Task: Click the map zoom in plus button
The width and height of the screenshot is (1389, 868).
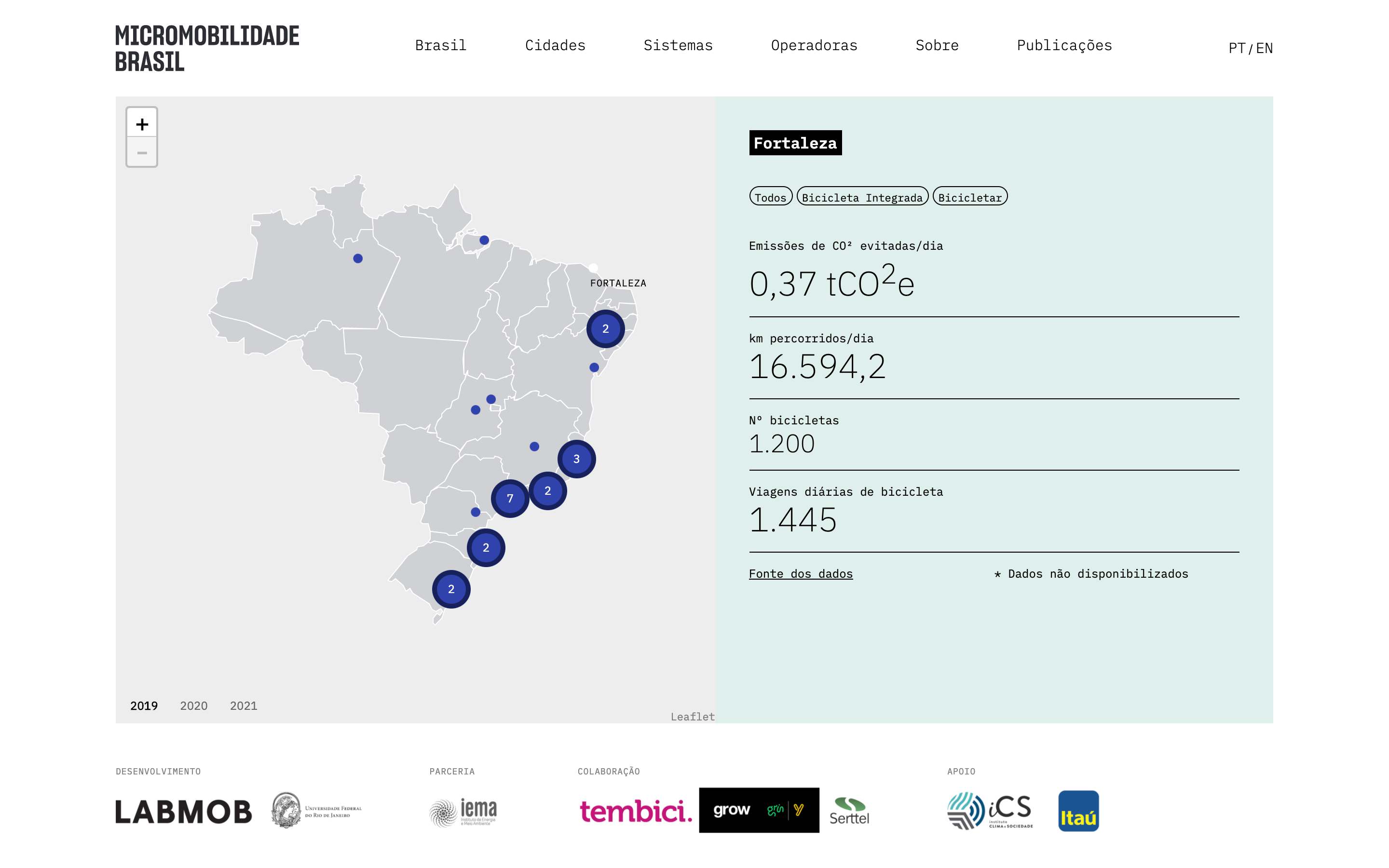Action: click(x=142, y=123)
